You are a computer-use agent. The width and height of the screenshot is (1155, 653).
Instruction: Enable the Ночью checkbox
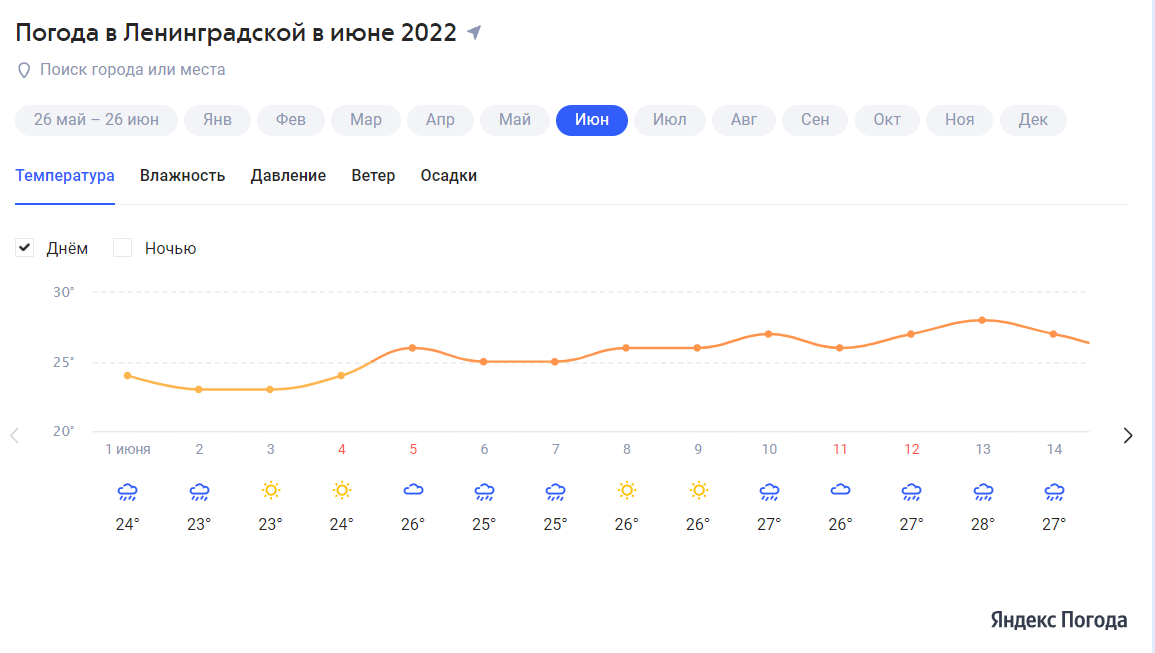point(122,248)
